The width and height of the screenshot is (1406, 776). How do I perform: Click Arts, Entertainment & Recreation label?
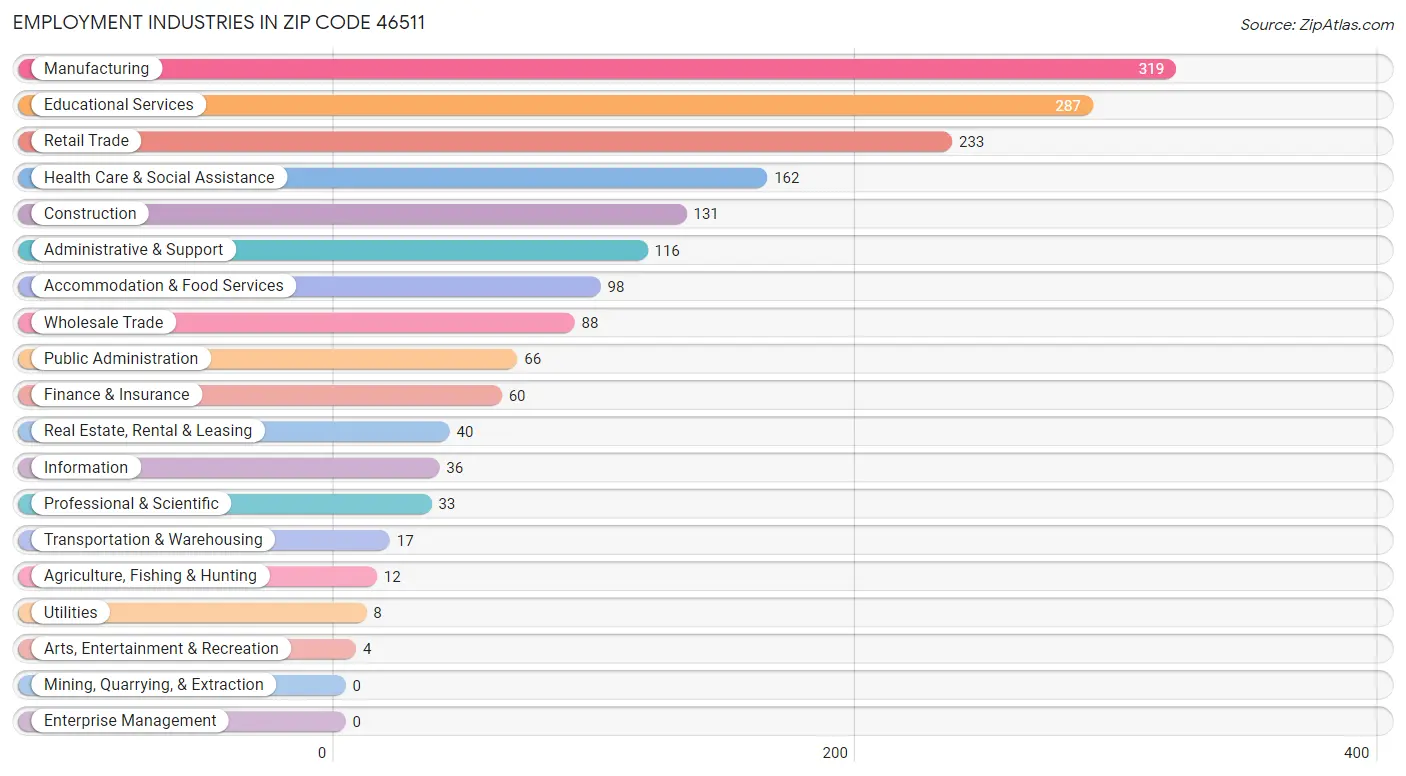point(161,648)
